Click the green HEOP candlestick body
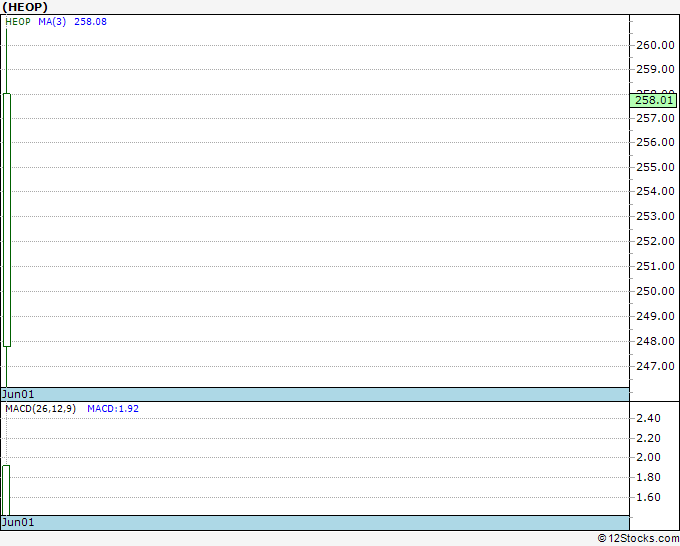 click(7, 220)
